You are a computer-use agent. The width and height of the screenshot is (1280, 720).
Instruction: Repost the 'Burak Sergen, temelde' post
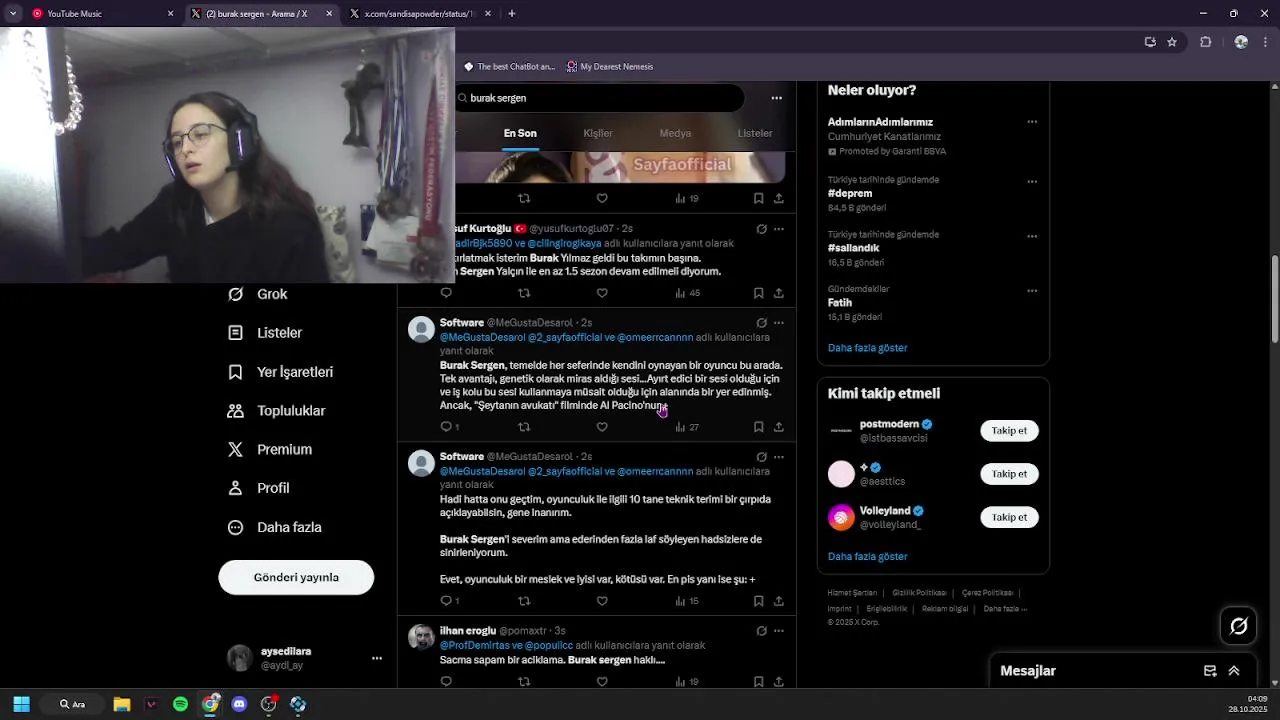tap(524, 427)
